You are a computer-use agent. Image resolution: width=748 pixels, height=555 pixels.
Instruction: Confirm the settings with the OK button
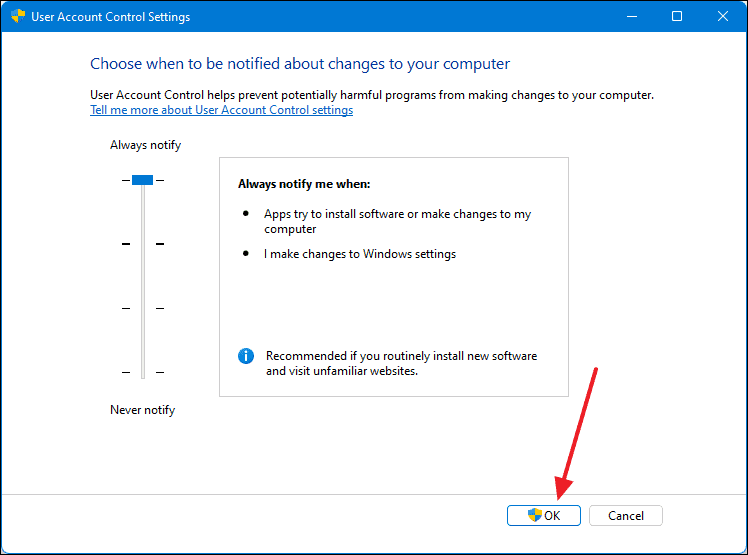(543, 515)
